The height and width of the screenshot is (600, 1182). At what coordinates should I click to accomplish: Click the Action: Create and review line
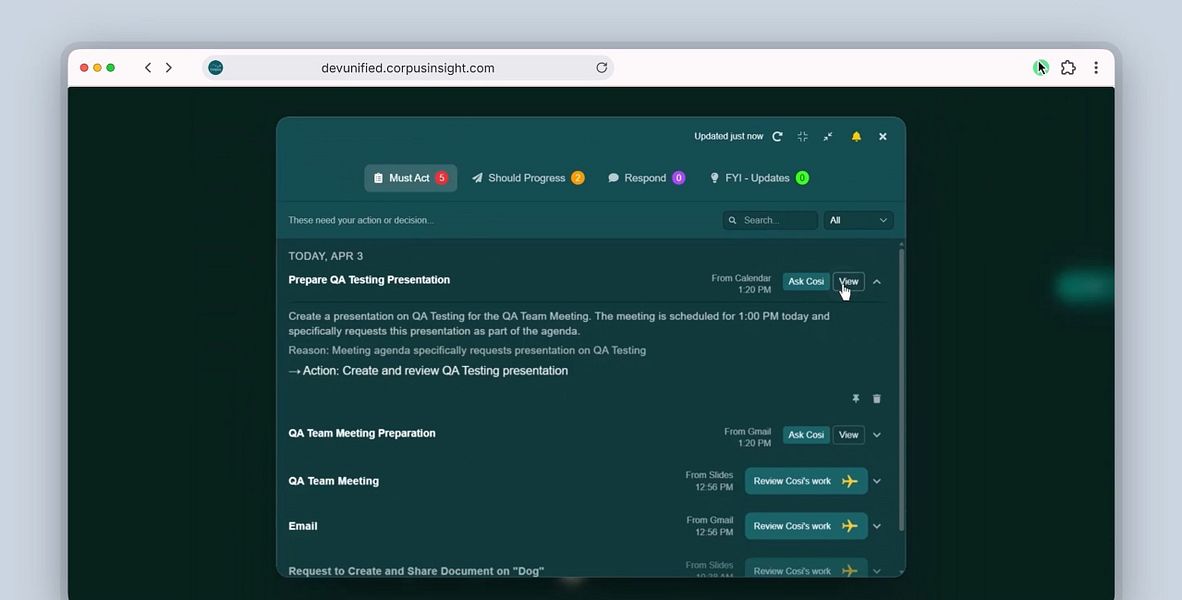click(428, 371)
